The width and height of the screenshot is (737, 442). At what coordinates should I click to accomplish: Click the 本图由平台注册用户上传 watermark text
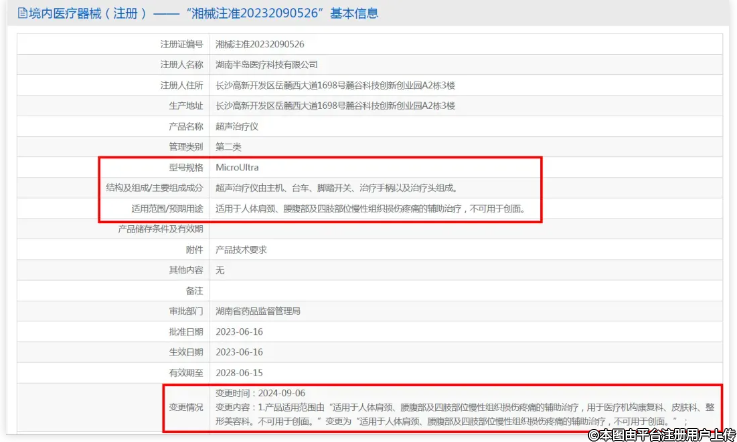click(x=661, y=434)
